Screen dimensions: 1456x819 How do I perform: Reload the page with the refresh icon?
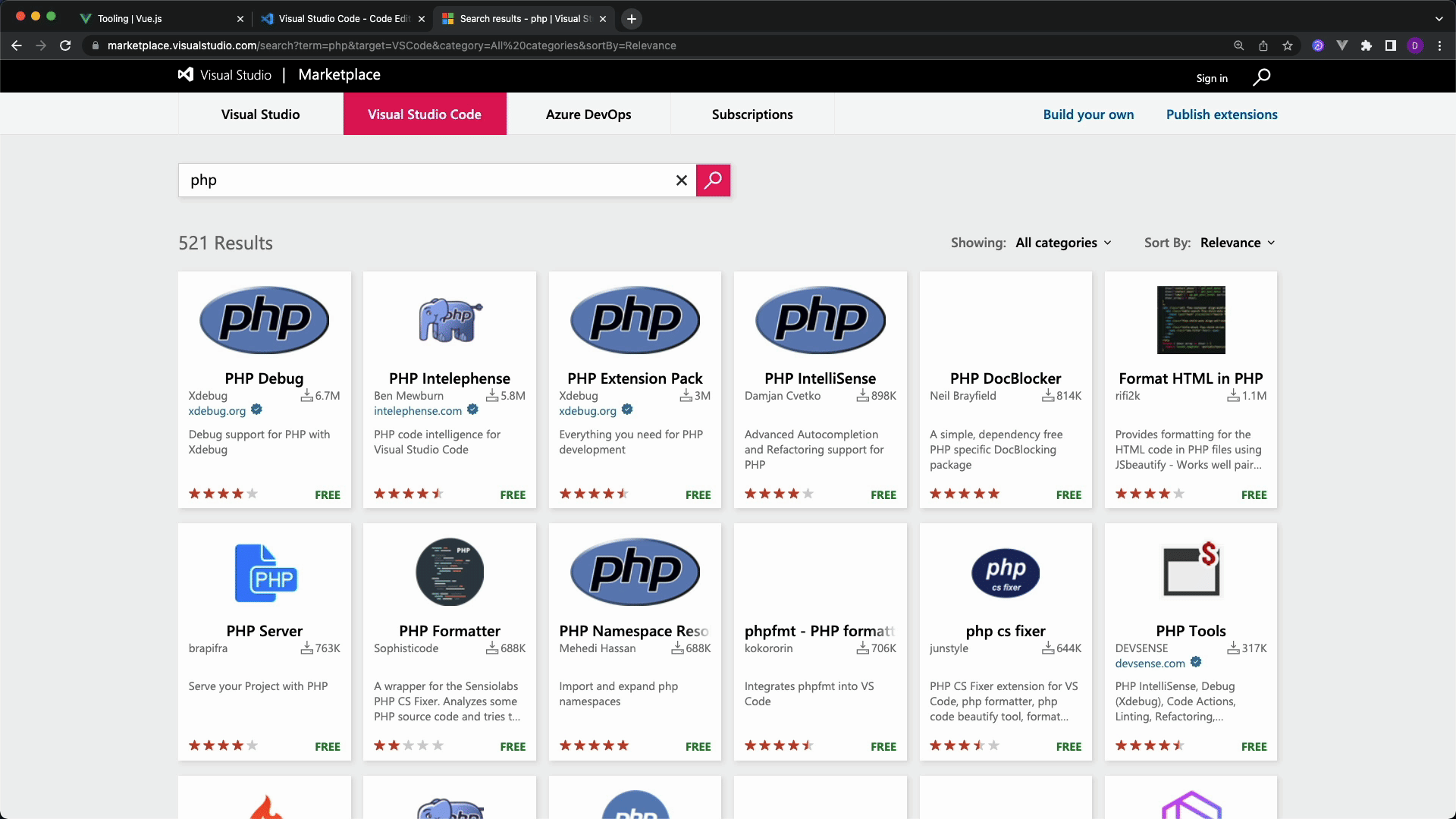(65, 45)
